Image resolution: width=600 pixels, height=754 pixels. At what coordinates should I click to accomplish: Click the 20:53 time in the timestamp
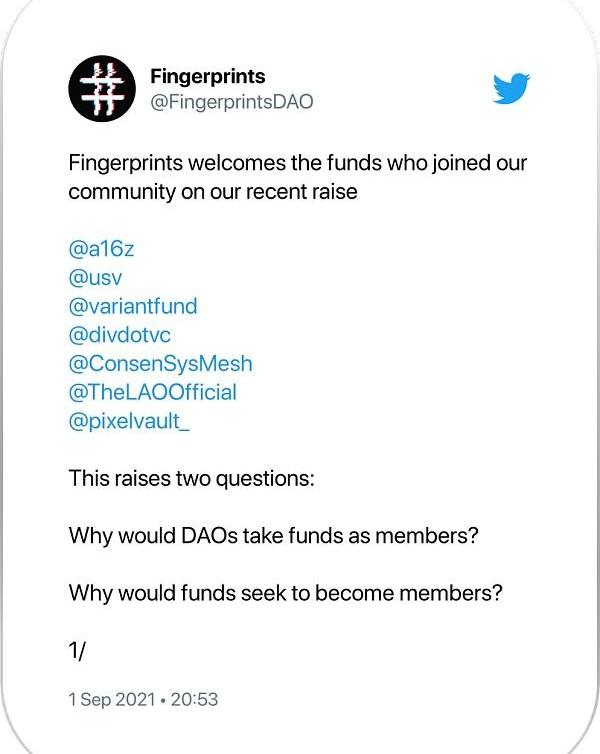point(194,699)
